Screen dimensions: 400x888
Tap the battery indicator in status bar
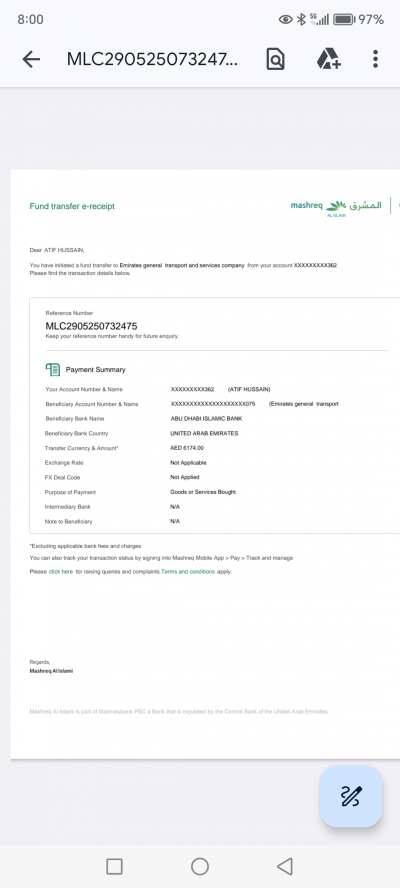(x=344, y=19)
